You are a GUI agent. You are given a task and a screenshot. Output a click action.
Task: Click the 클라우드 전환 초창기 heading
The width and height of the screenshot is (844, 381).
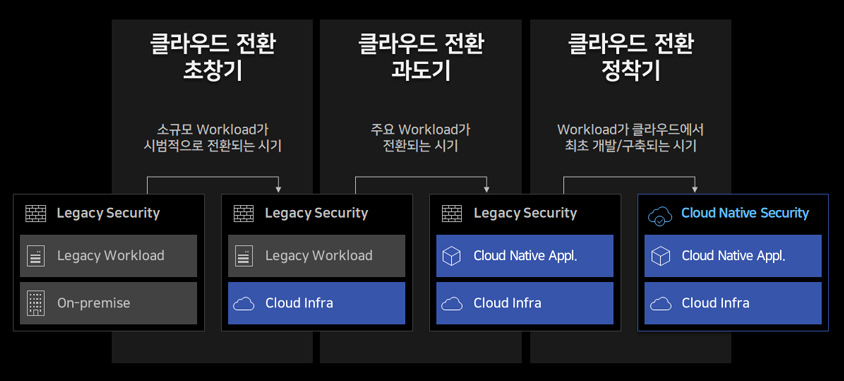click(x=213, y=58)
